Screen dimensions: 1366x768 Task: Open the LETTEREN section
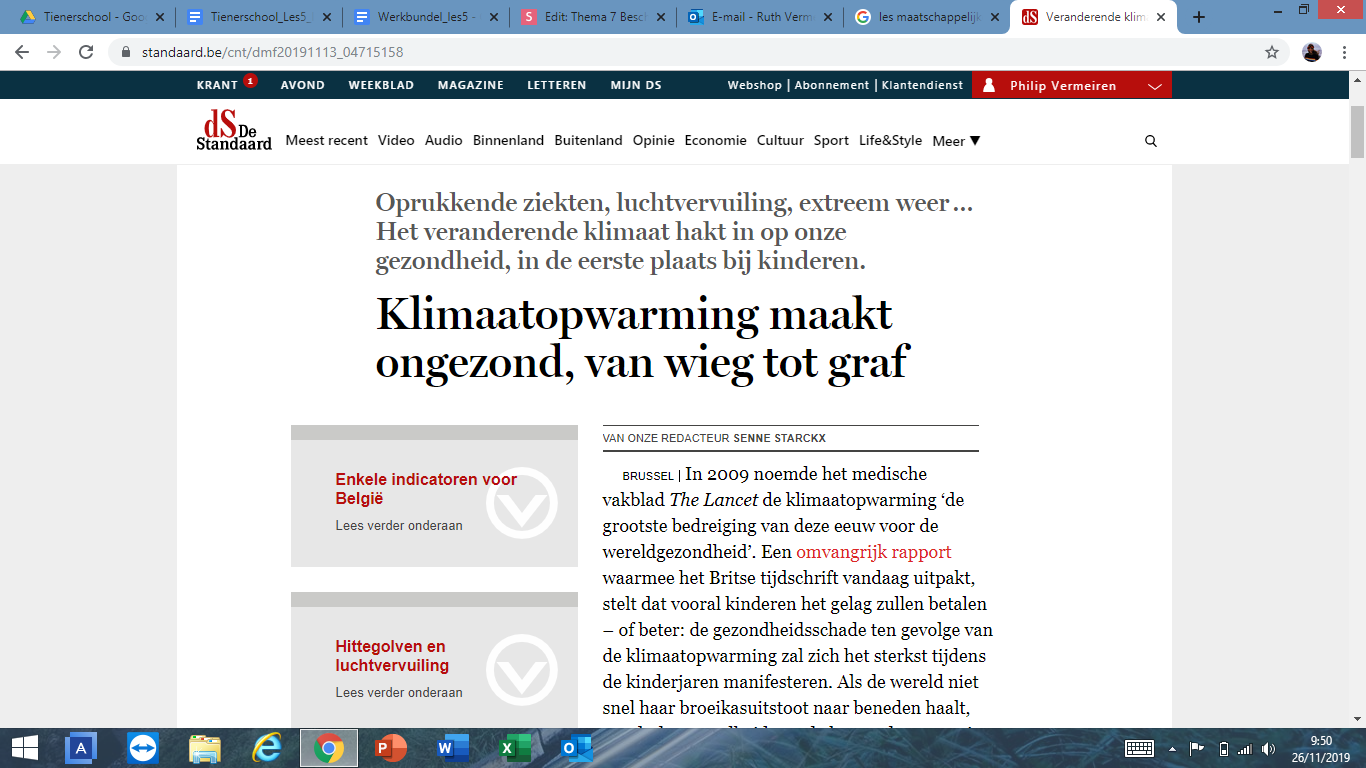[557, 85]
